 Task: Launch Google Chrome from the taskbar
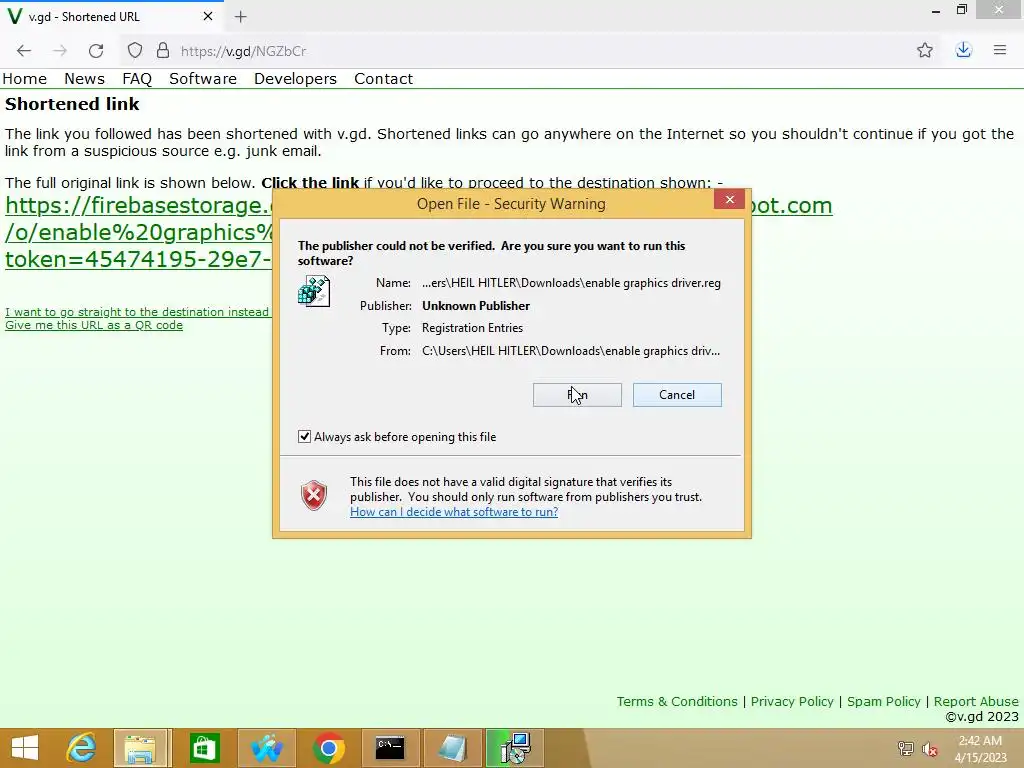tap(328, 748)
